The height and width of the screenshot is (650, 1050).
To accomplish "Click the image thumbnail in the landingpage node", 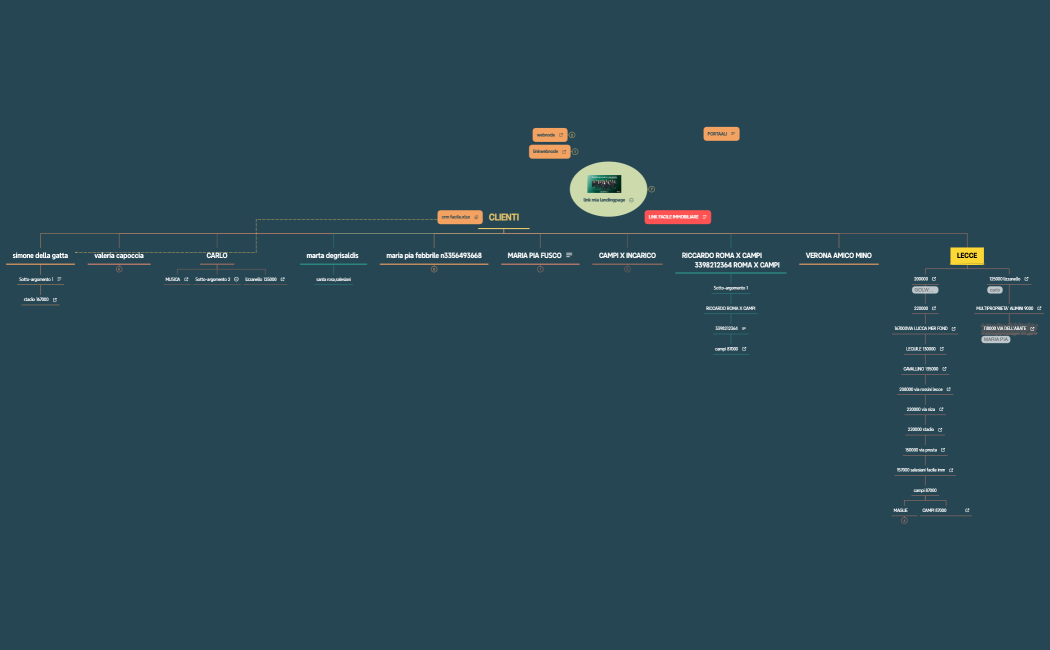I will 605,183.
